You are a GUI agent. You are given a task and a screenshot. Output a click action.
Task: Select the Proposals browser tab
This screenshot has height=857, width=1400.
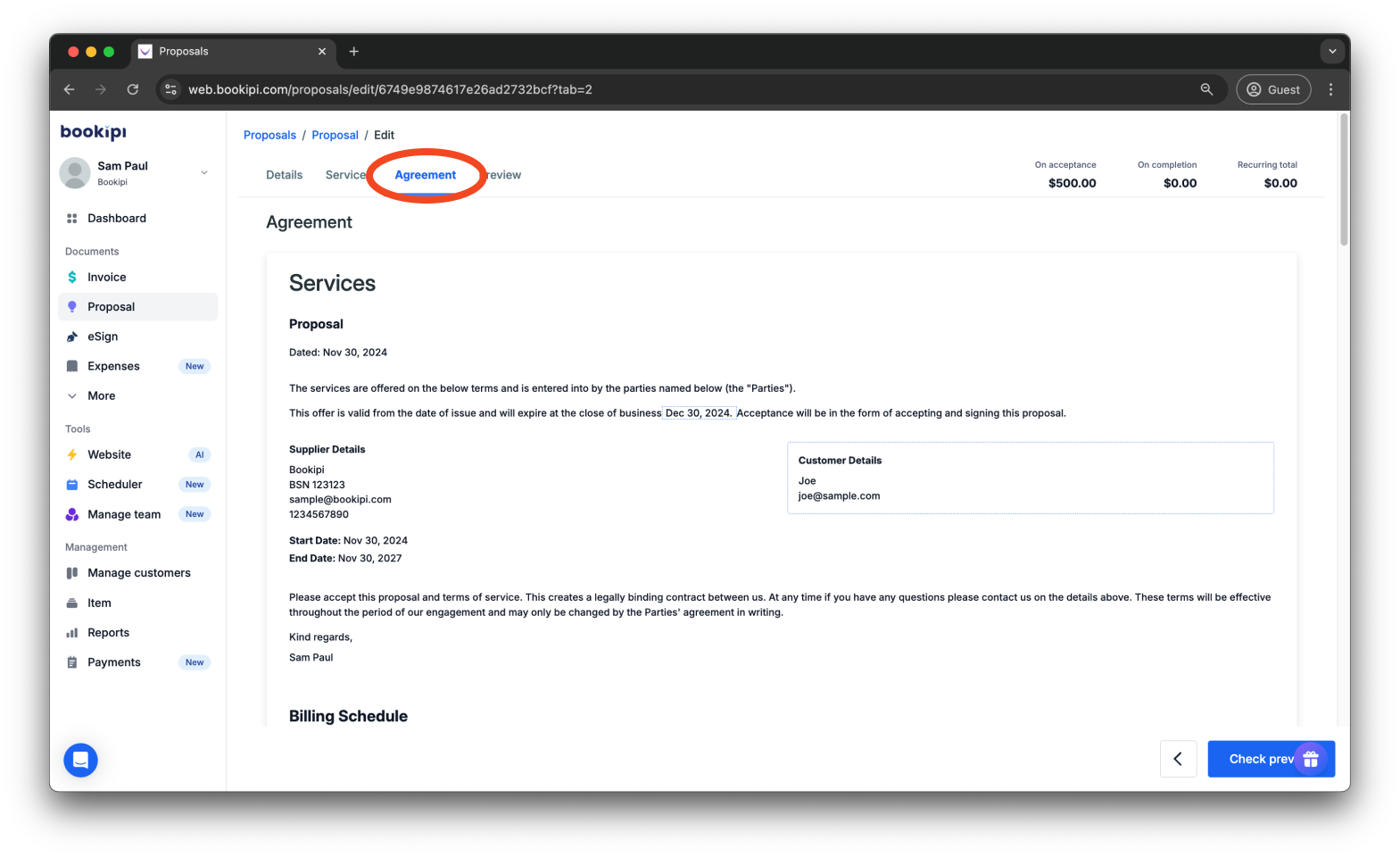(234, 52)
